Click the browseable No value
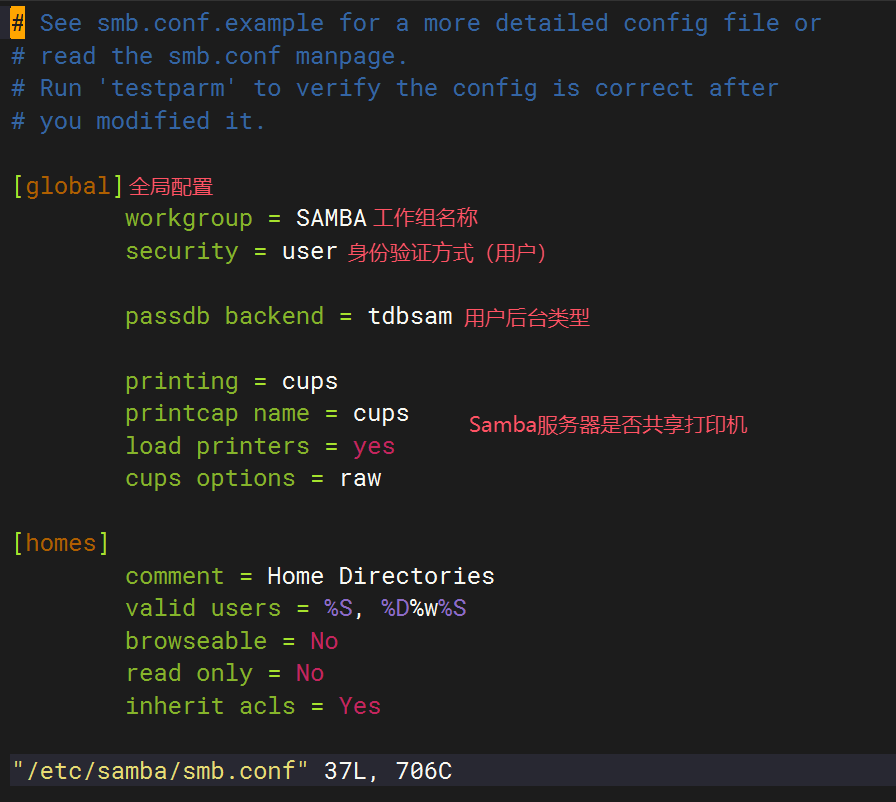Screen dimensions: 896x802 point(324,641)
